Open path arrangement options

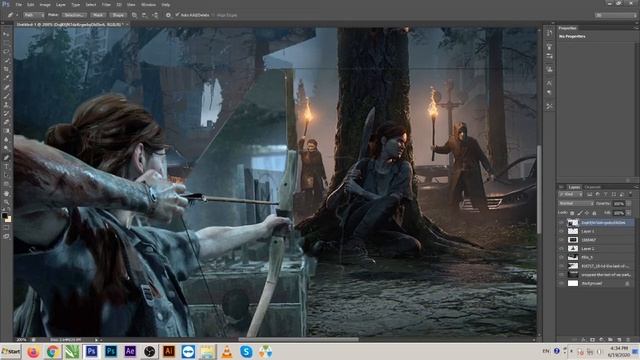coord(155,15)
